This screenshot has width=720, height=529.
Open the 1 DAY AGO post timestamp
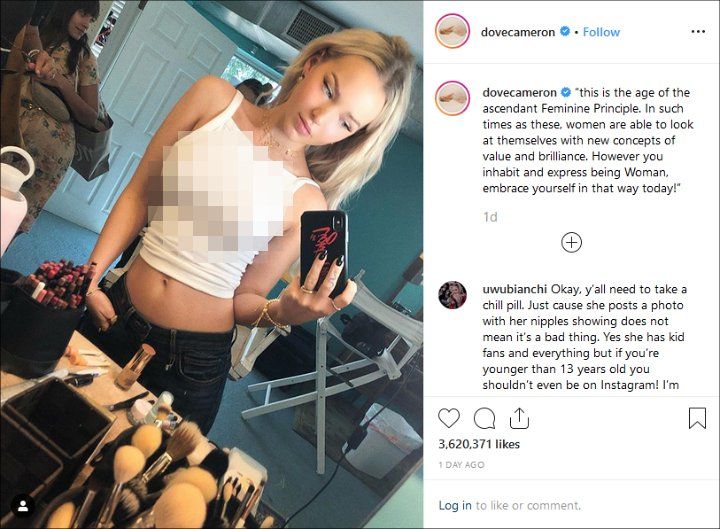pyautogui.click(x=461, y=465)
